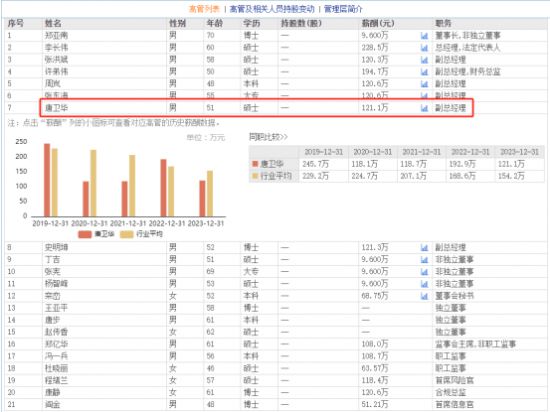Click the 2021-12-31 header in comparison table

point(421,152)
